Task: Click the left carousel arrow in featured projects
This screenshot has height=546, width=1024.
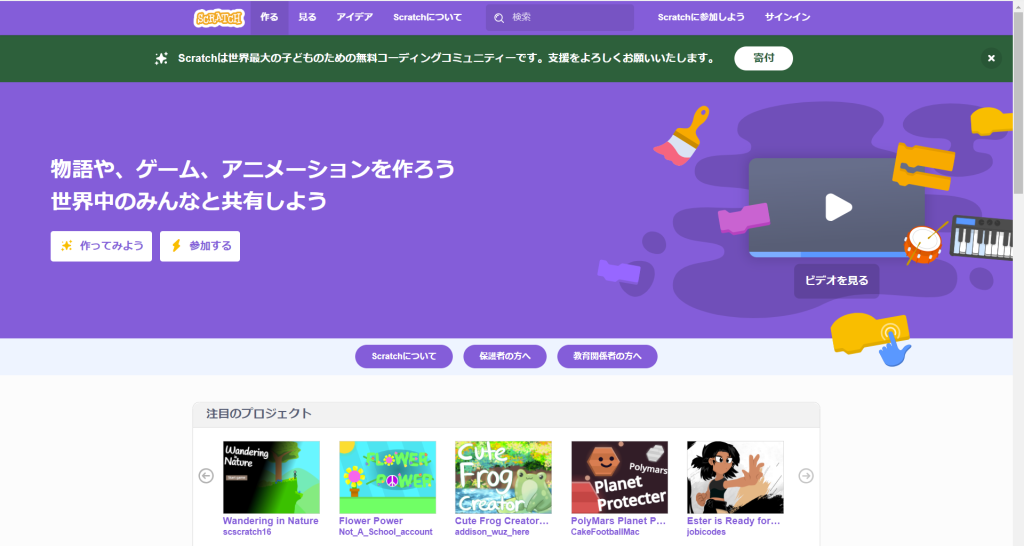Action: [x=206, y=476]
